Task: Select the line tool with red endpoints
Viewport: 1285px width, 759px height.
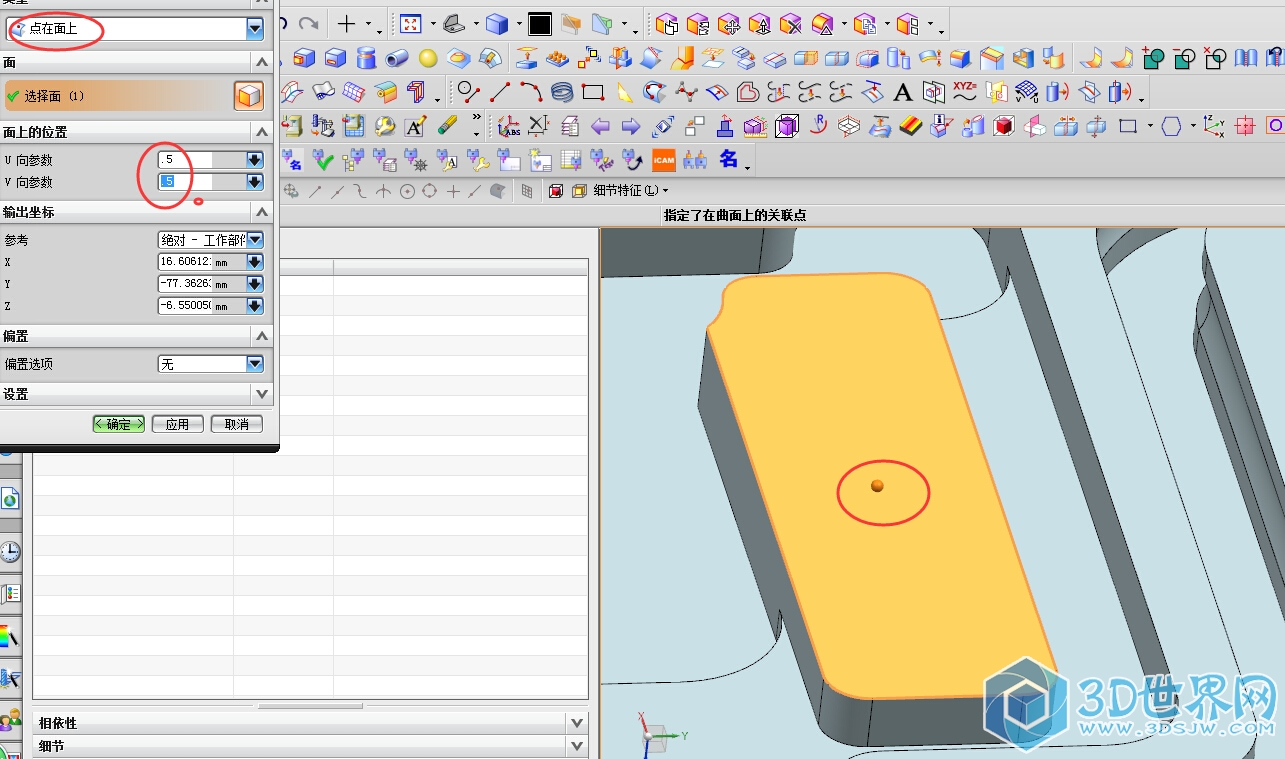Action: pos(500,93)
